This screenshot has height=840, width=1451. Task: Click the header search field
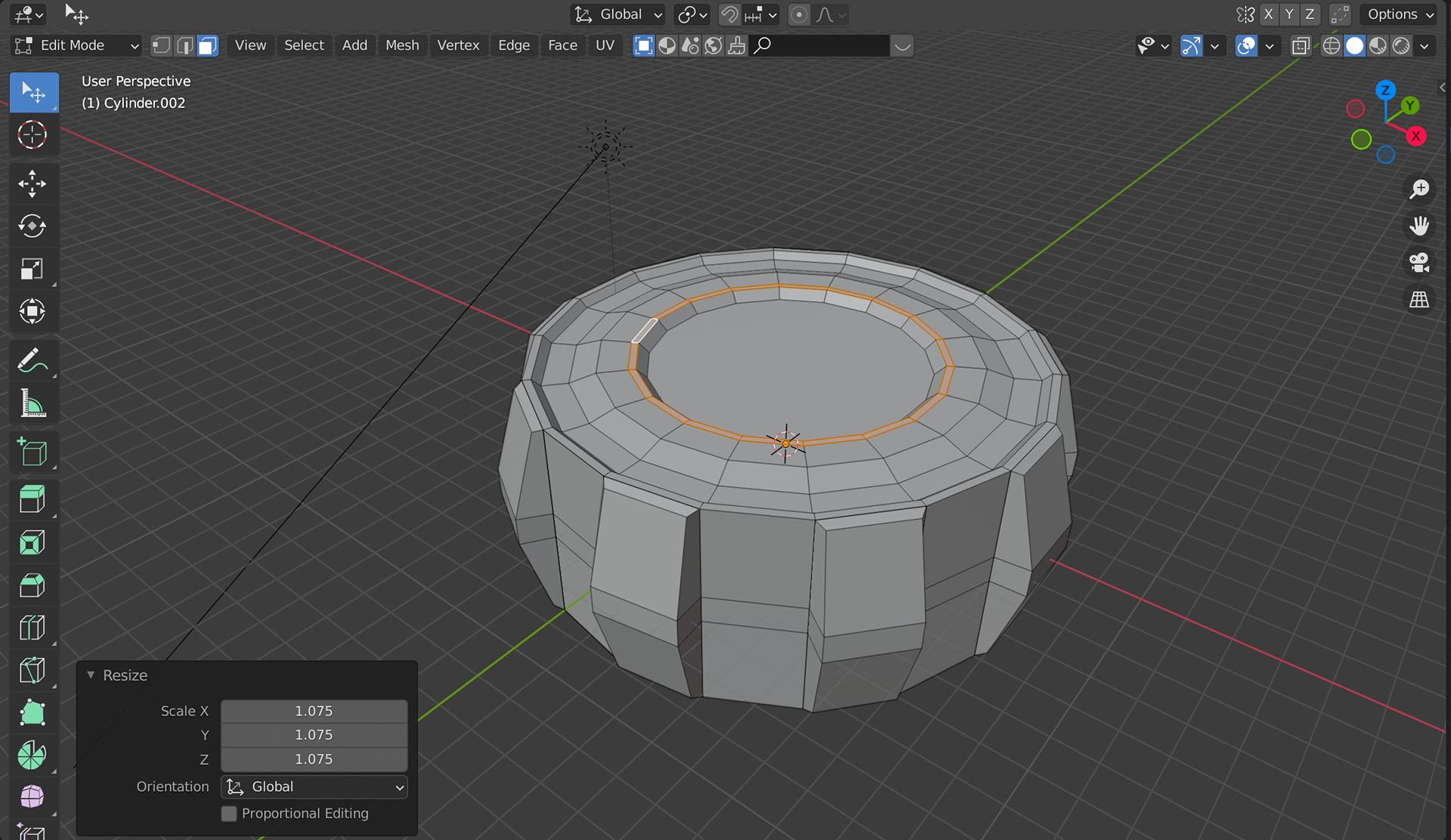(820, 46)
